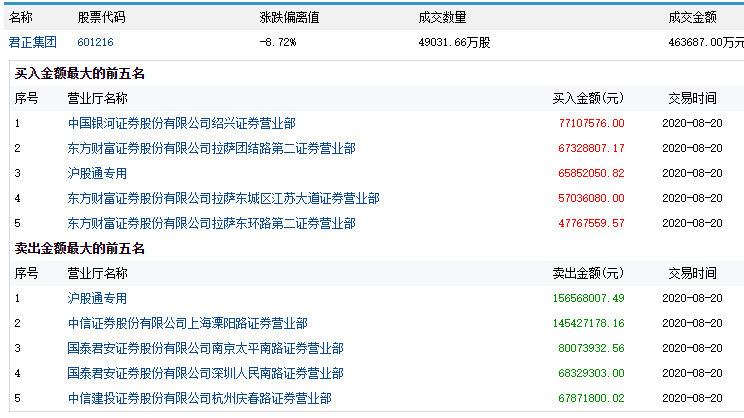Viewport: 744px width, 418px height.
Task: Click 交易时间 header in buy table
Action: (692, 98)
